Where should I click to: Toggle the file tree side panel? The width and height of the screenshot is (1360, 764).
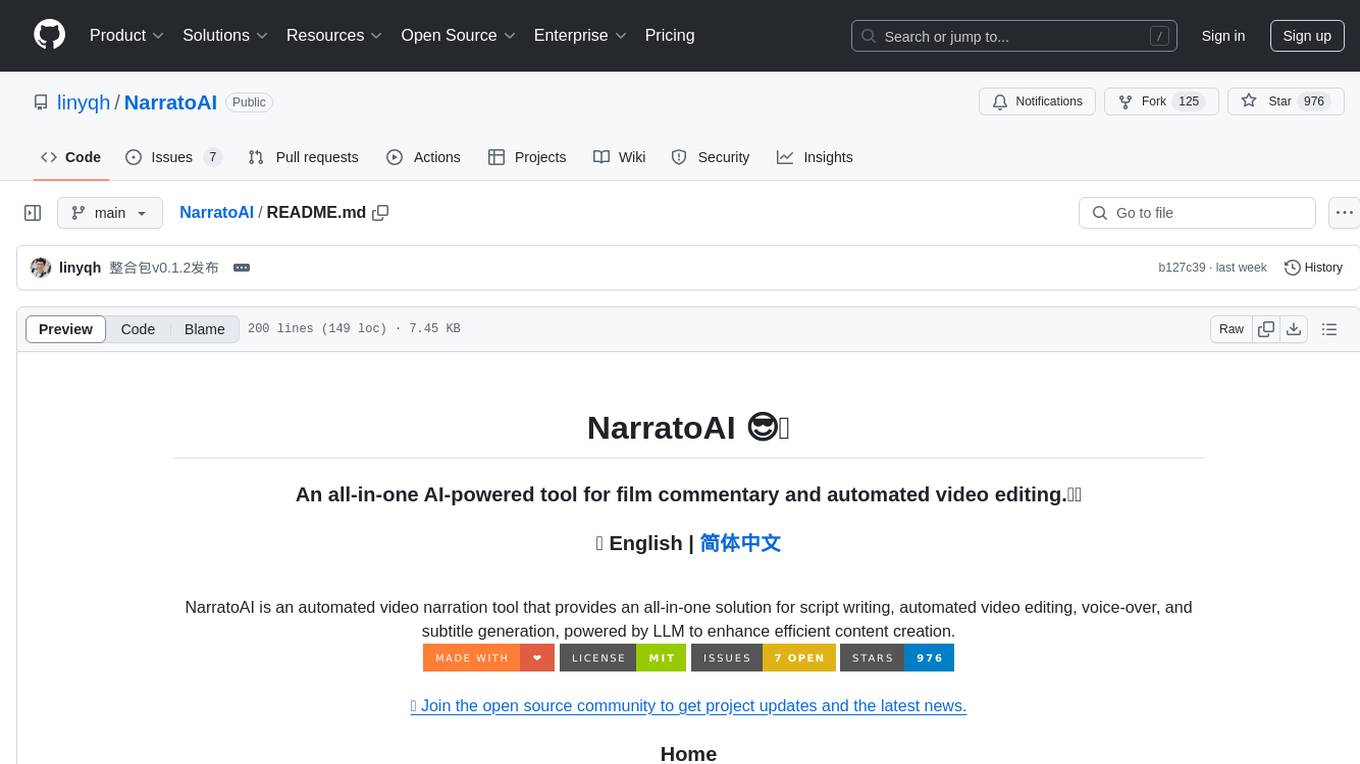(x=33, y=213)
